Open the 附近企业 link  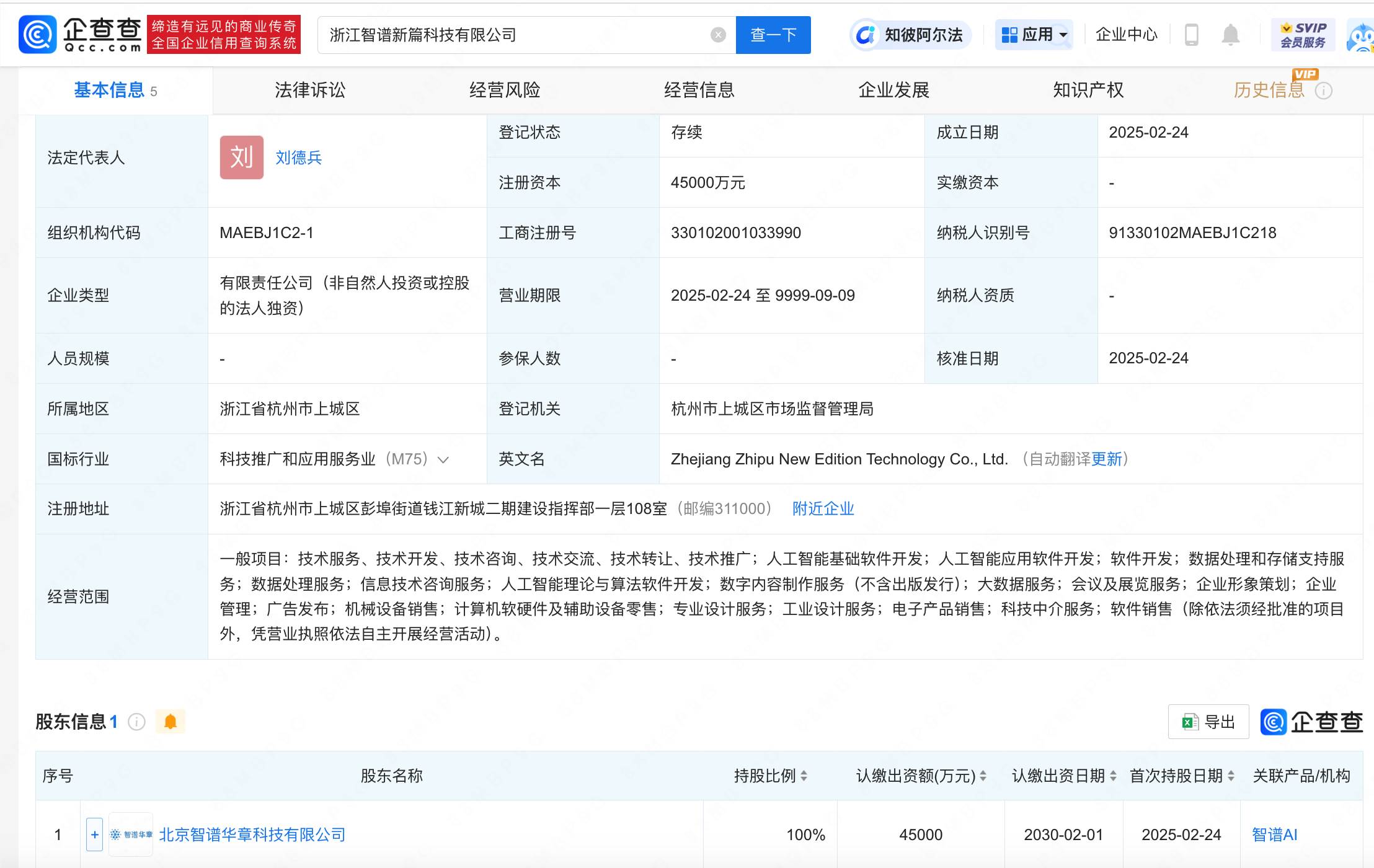(x=822, y=508)
